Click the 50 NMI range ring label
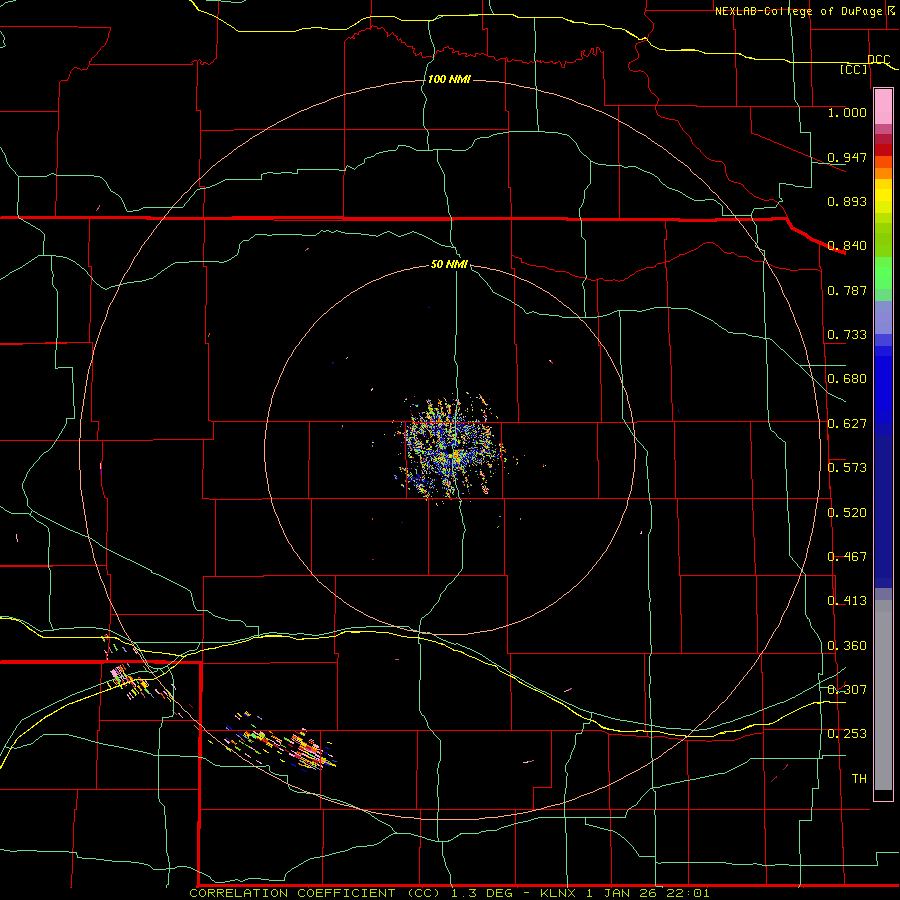The image size is (900, 900). (449, 264)
